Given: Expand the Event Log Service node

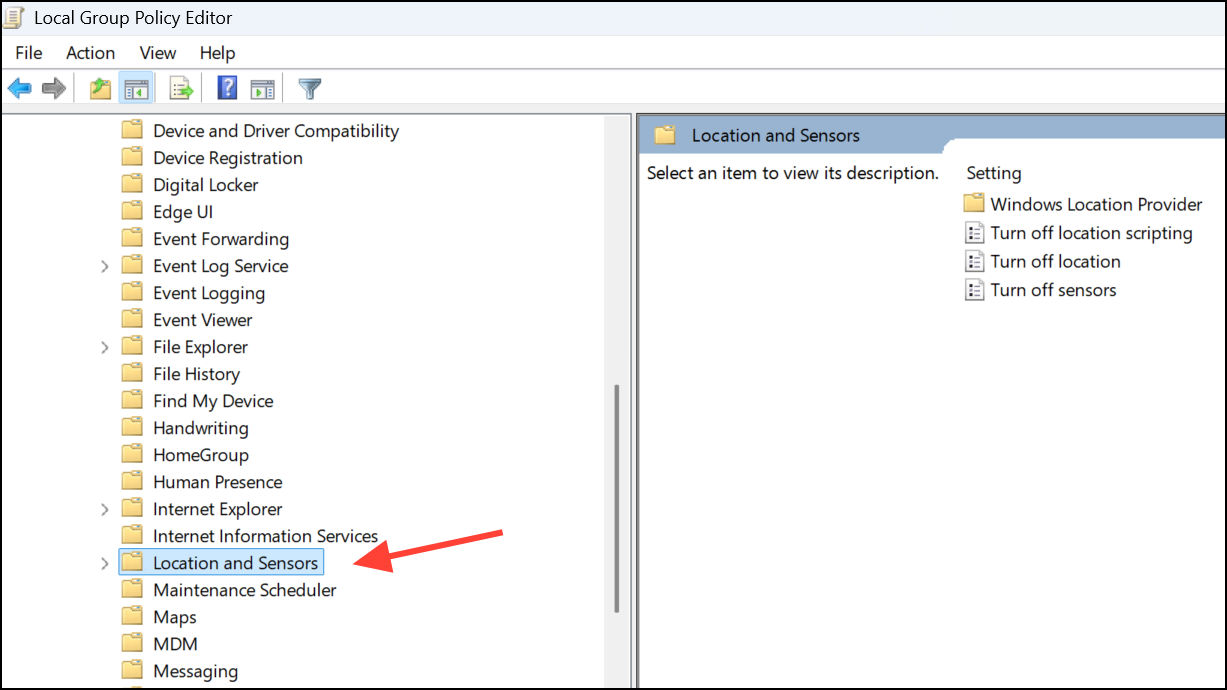Looking at the screenshot, I should pyautogui.click(x=105, y=266).
